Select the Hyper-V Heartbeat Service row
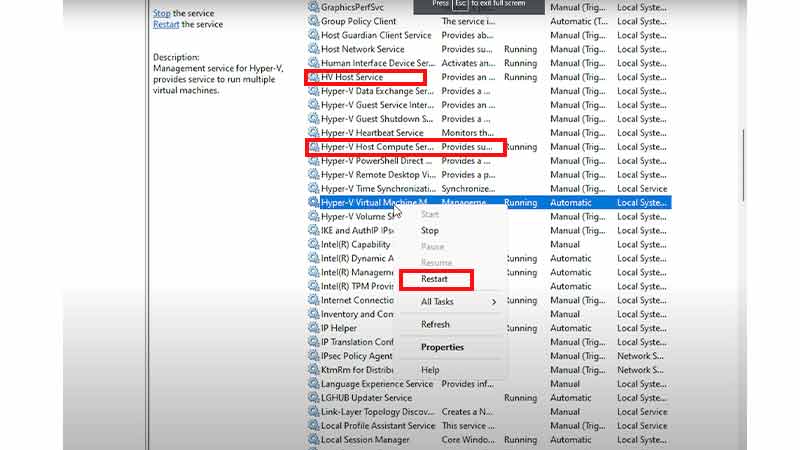The height and width of the screenshot is (450, 800). [x=489, y=133]
